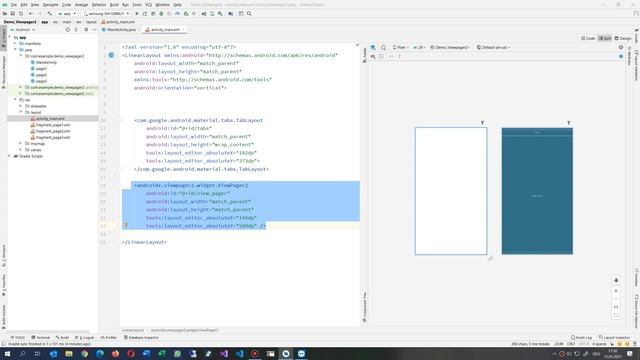Click the orientation icon in preview toolbar
The width and height of the screenshot is (640, 360).
coord(383,47)
